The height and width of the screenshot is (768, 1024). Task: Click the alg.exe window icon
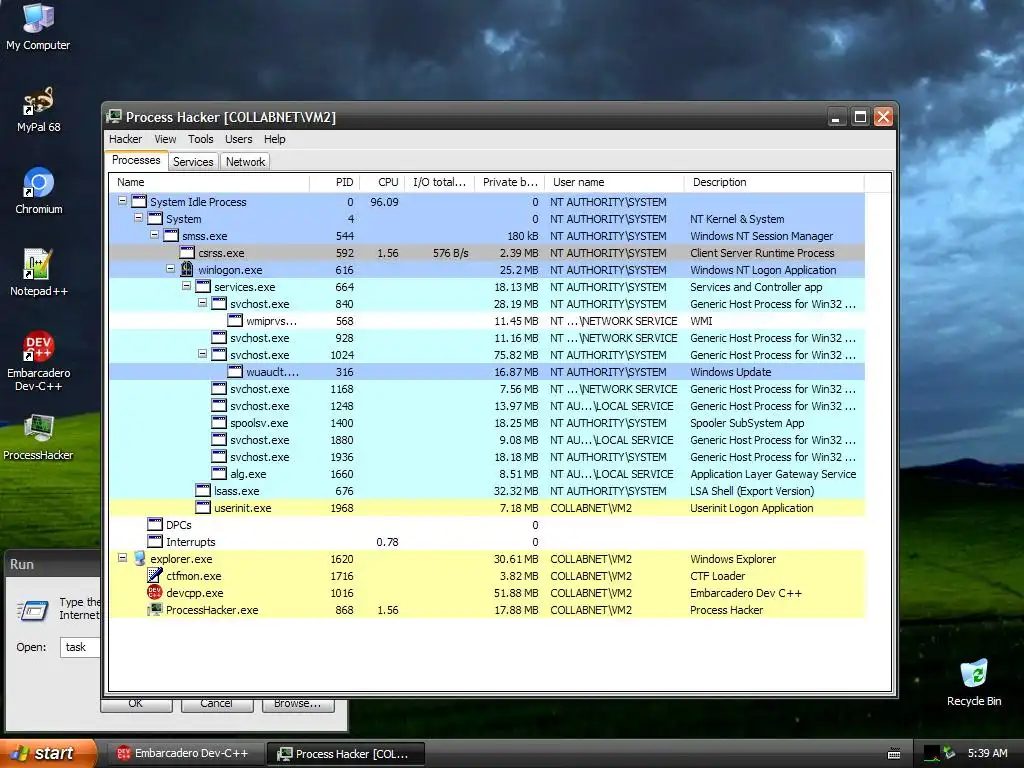point(219,473)
